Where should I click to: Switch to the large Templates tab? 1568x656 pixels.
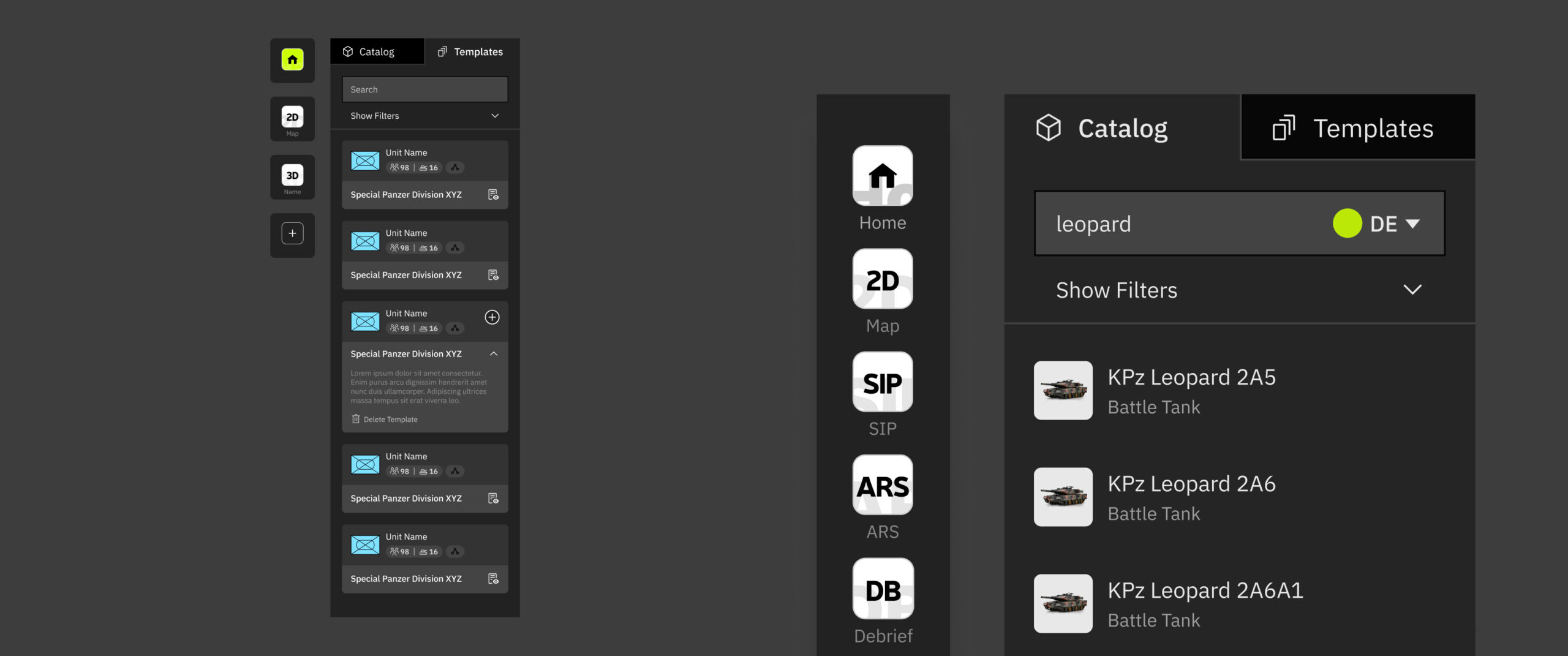coord(1358,128)
